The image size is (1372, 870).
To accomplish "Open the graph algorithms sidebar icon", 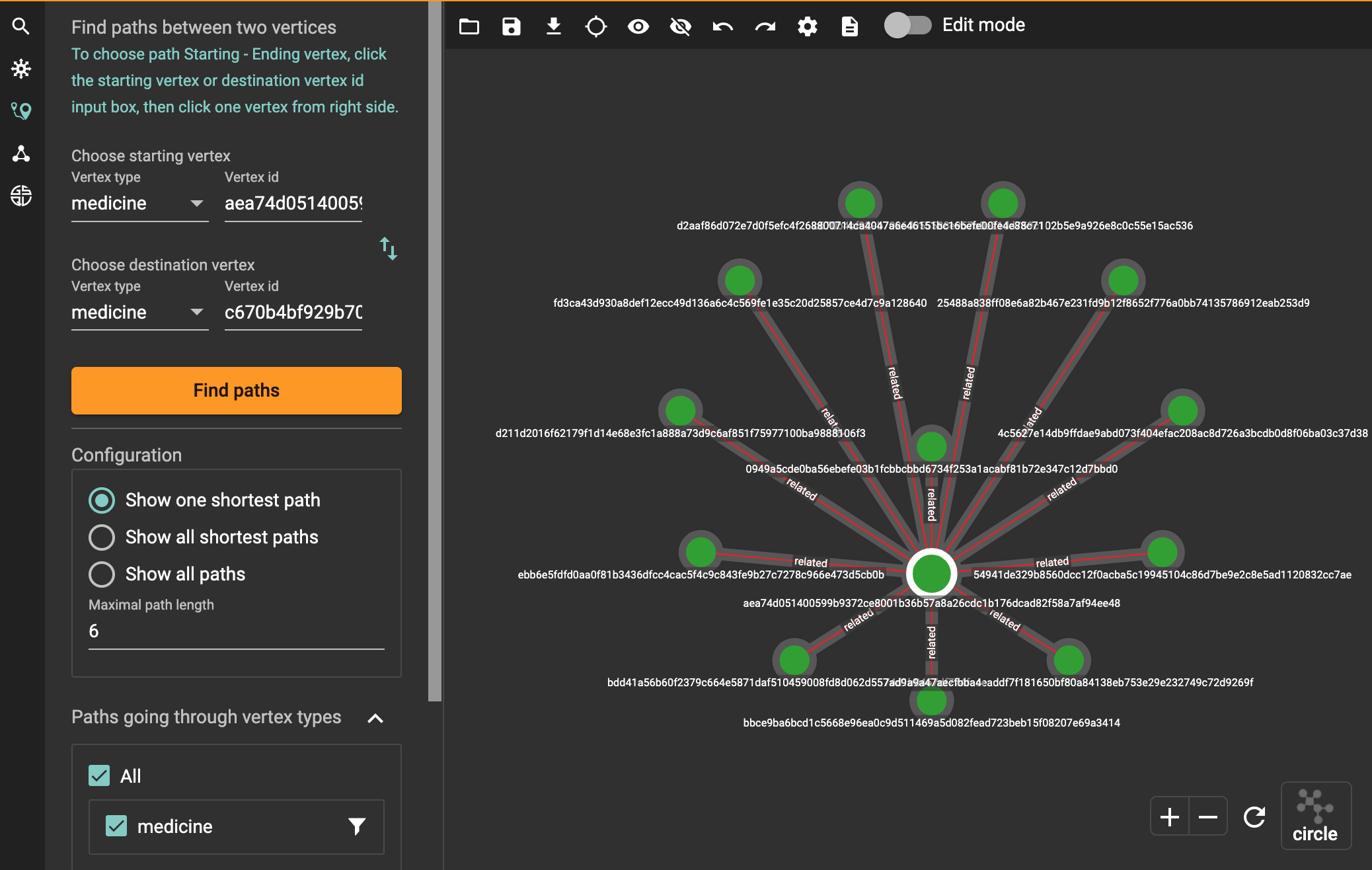I will pyautogui.click(x=21, y=153).
